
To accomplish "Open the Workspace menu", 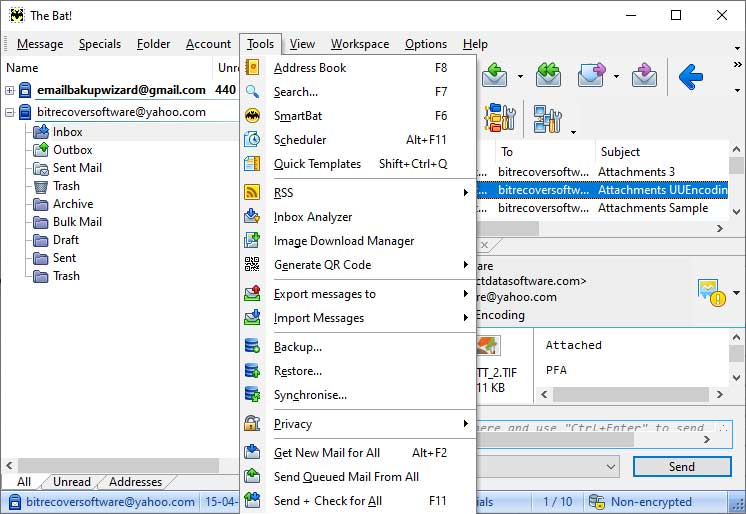I will click(360, 44).
